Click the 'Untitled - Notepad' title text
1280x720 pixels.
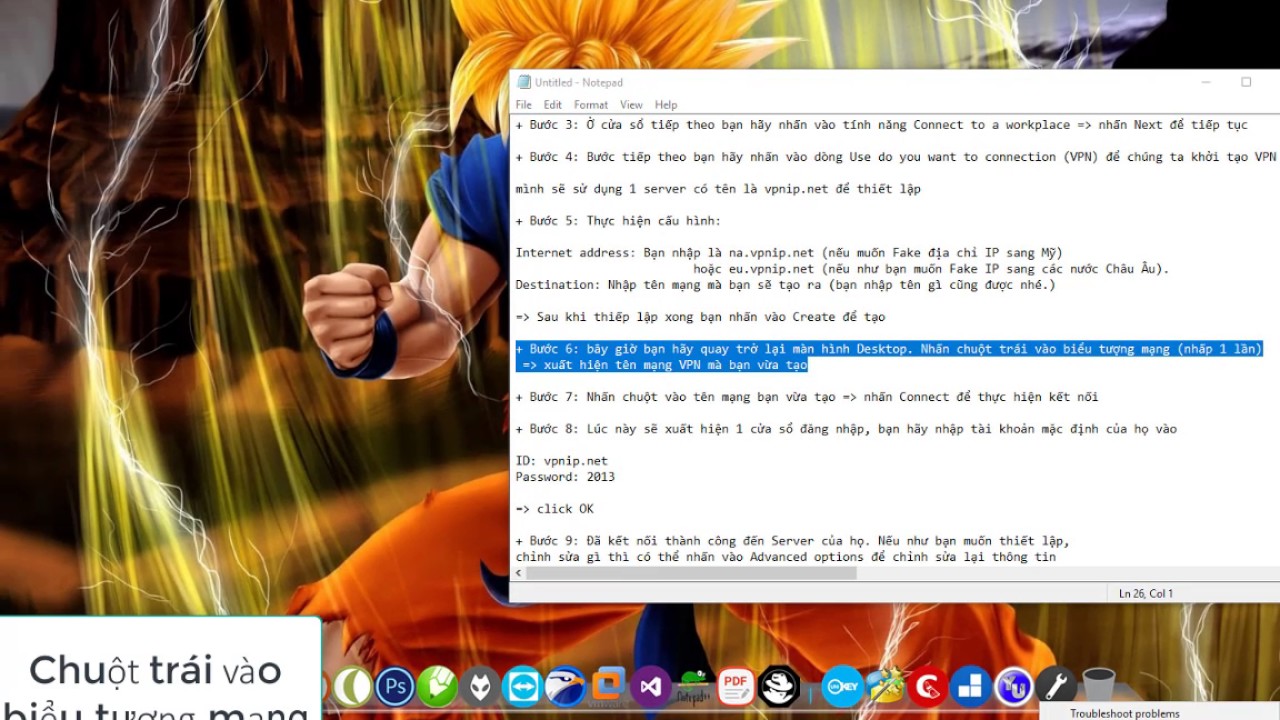click(x=579, y=83)
